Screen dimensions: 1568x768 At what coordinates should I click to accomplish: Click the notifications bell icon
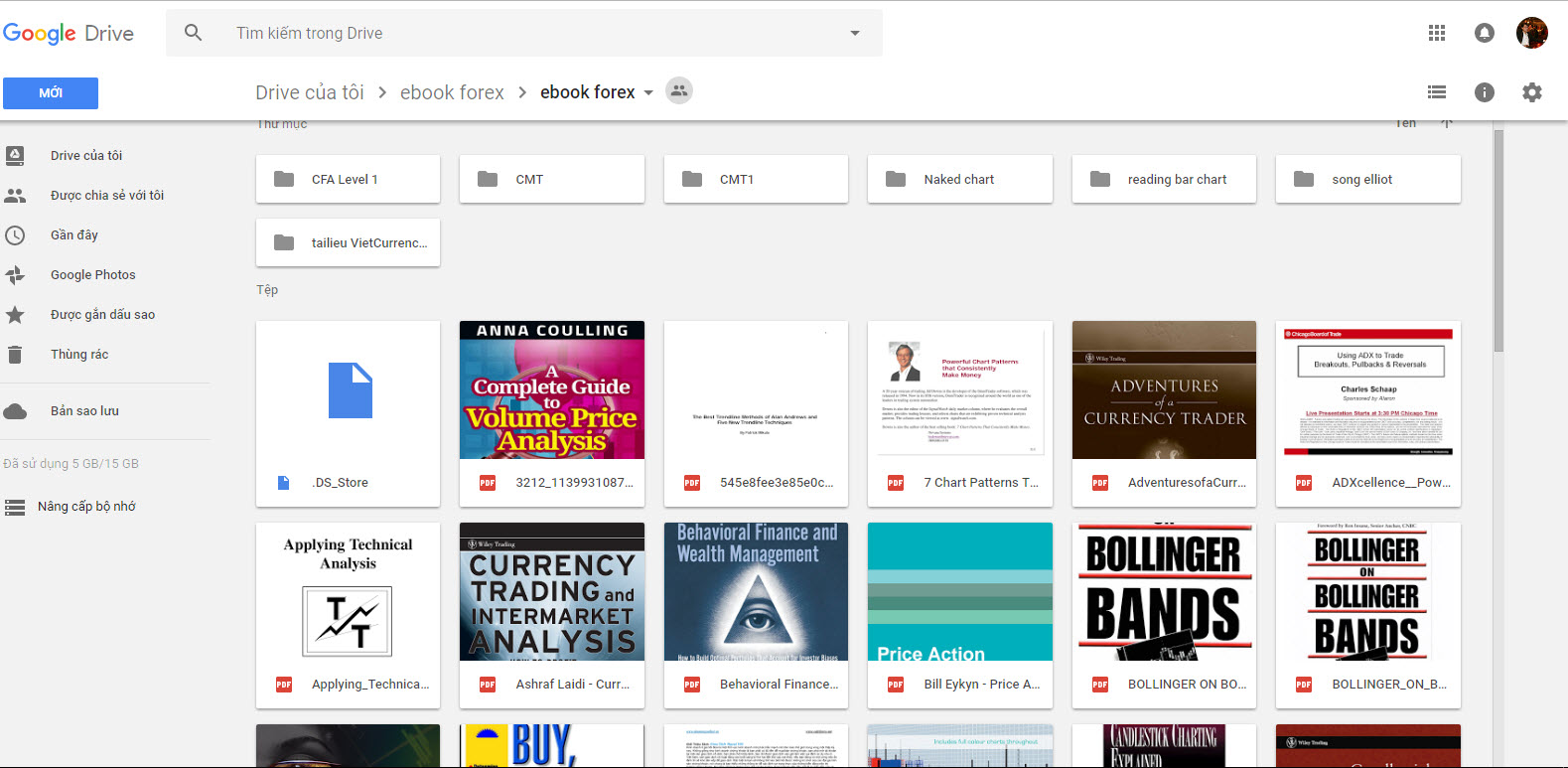1484,33
